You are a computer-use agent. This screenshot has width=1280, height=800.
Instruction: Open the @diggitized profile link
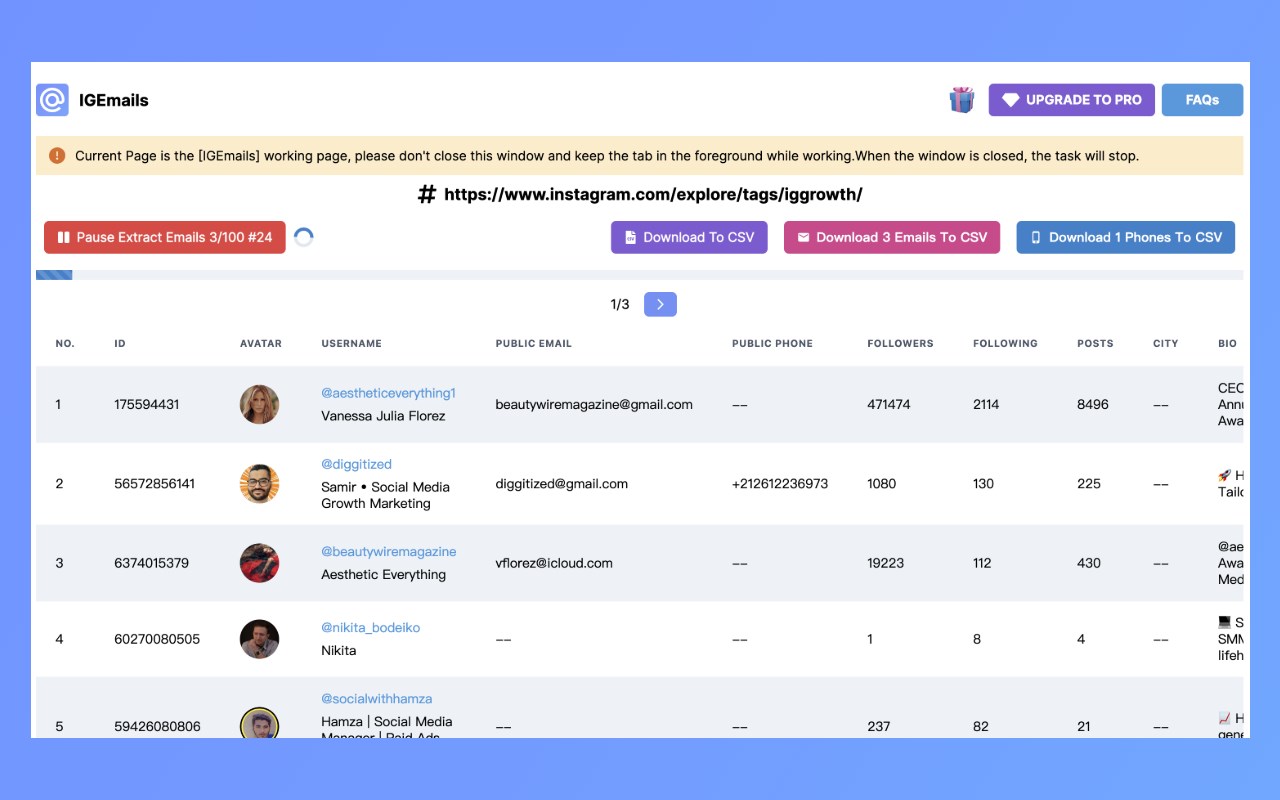coord(356,464)
